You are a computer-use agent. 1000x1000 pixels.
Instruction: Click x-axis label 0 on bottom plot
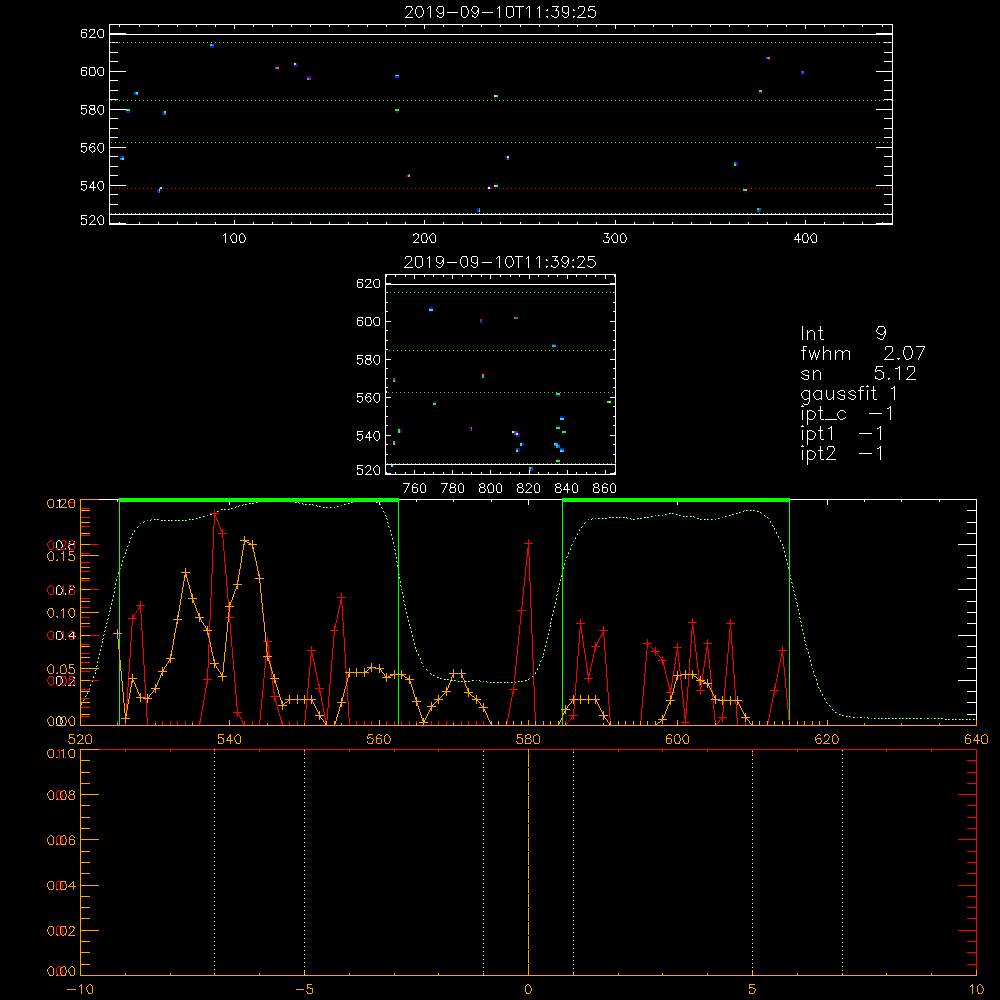pyautogui.click(x=528, y=989)
